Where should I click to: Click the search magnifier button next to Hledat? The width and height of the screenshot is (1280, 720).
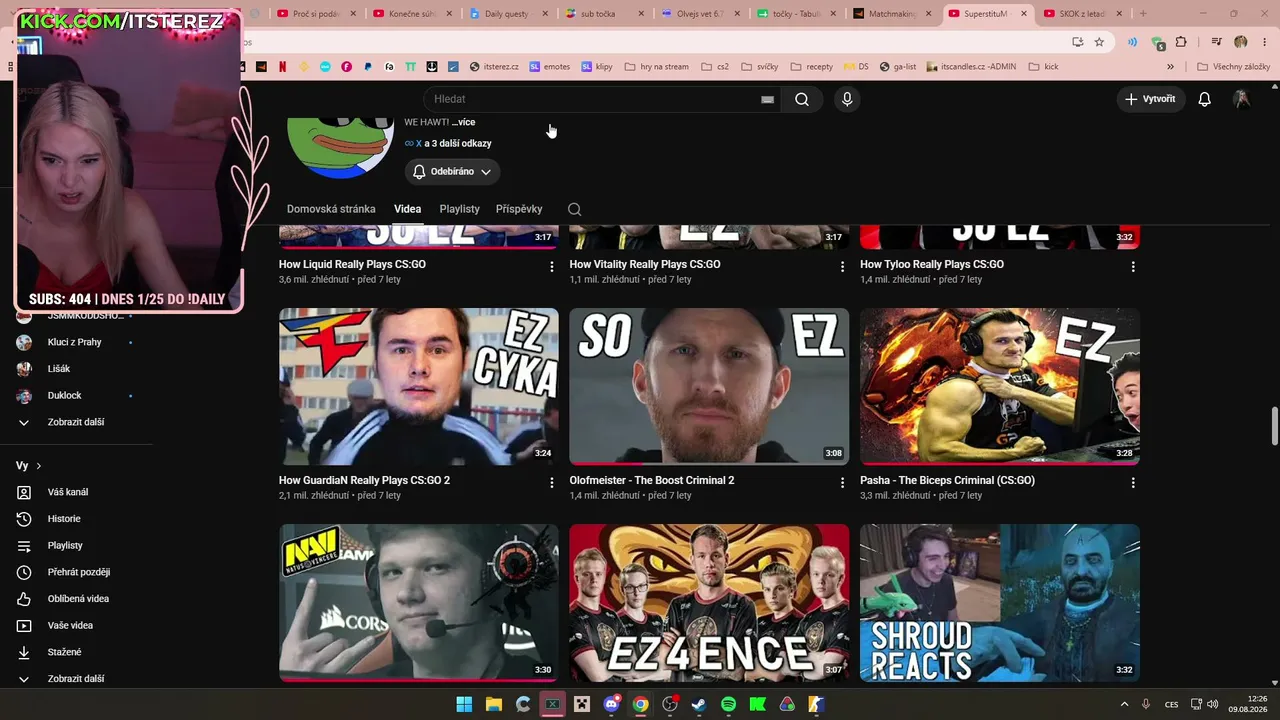(802, 99)
